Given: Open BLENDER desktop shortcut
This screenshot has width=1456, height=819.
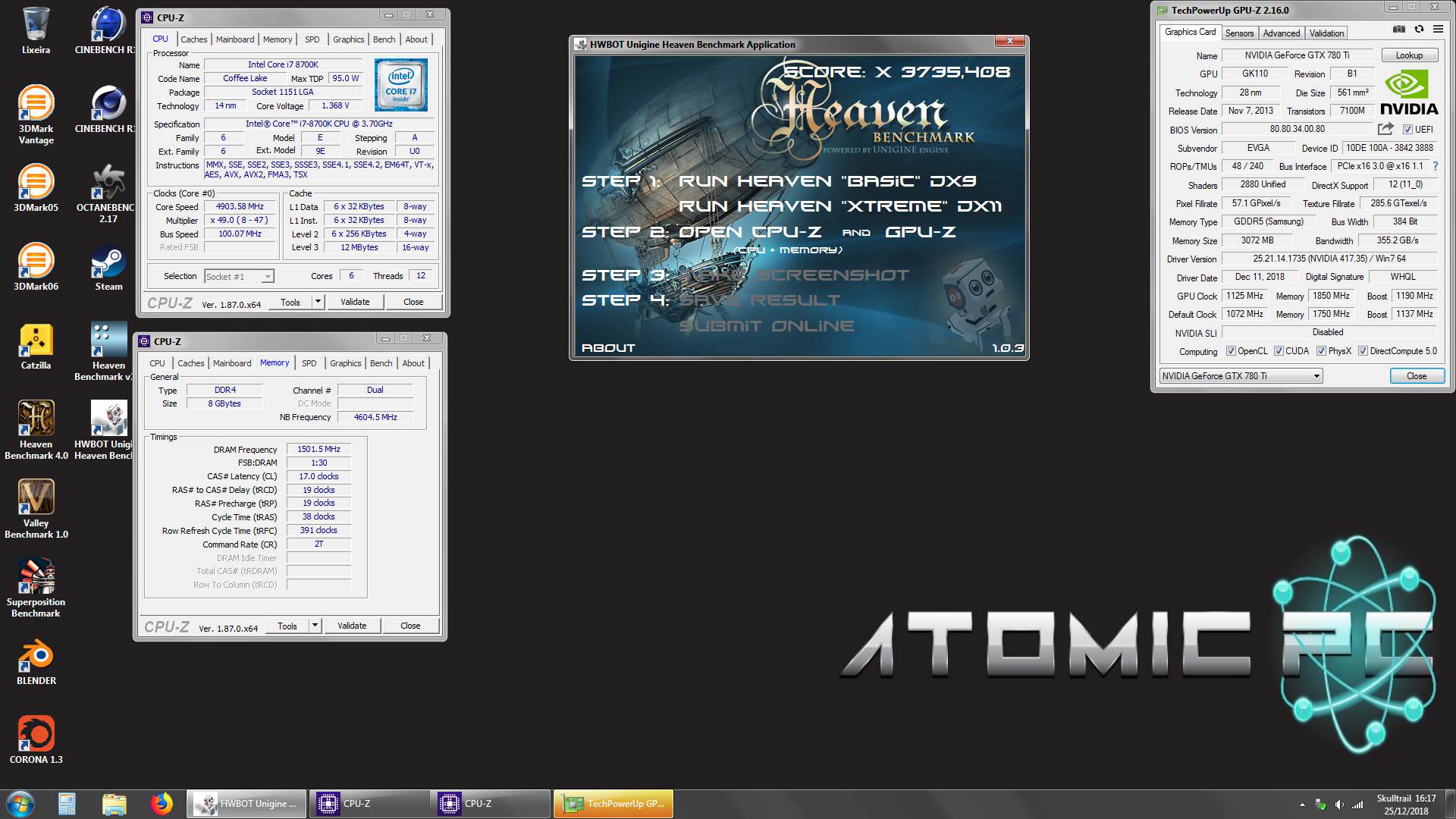Looking at the screenshot, I should pos(36,661).
